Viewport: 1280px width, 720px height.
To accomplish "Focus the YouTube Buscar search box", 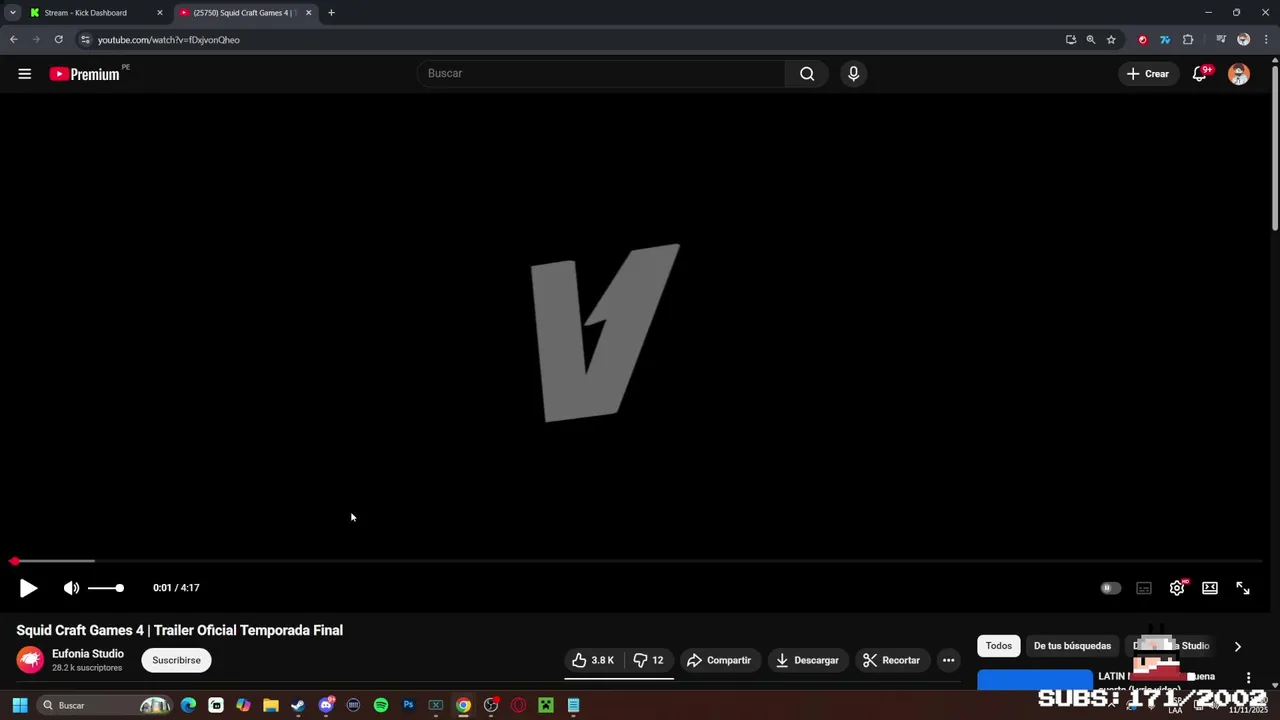I will (601, 73).
